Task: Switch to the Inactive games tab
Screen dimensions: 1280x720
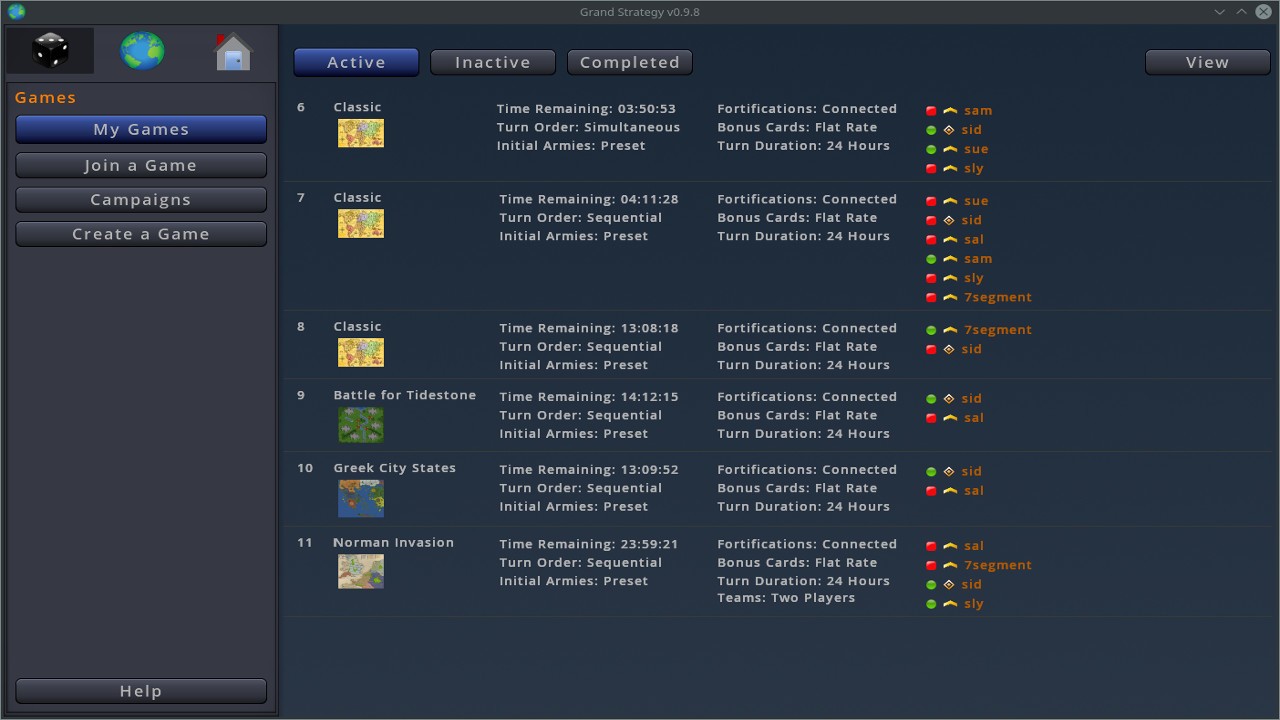Action: coord(493,62)
